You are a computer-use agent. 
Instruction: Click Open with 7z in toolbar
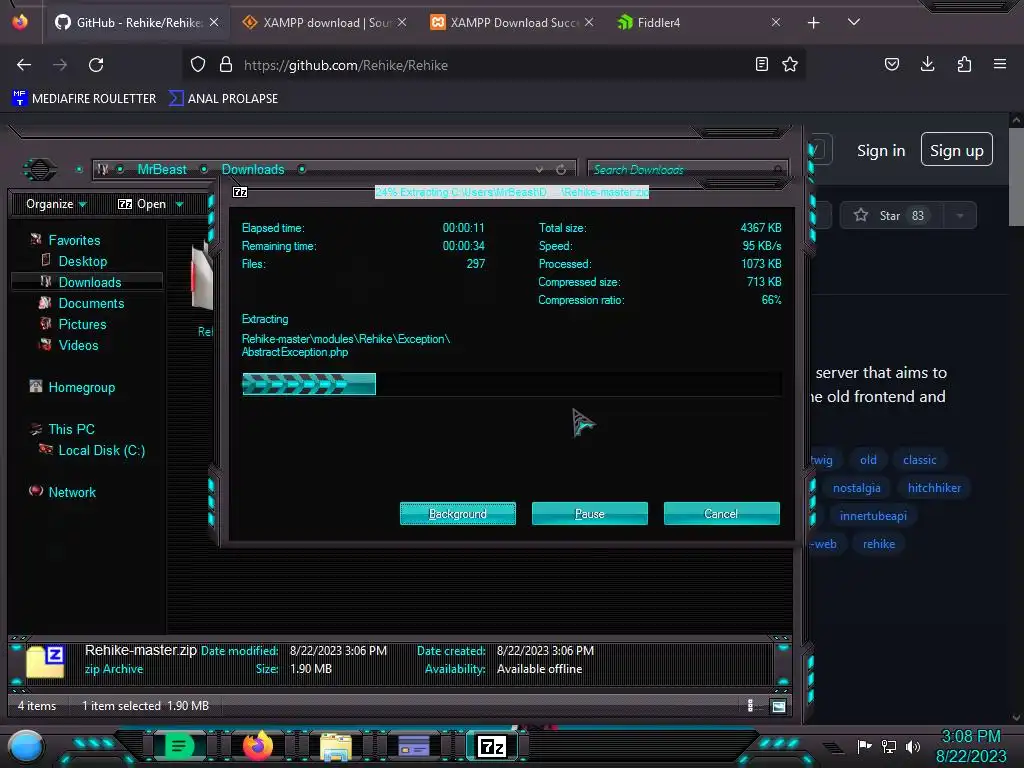pyautogui.click(x=142, y=204)
